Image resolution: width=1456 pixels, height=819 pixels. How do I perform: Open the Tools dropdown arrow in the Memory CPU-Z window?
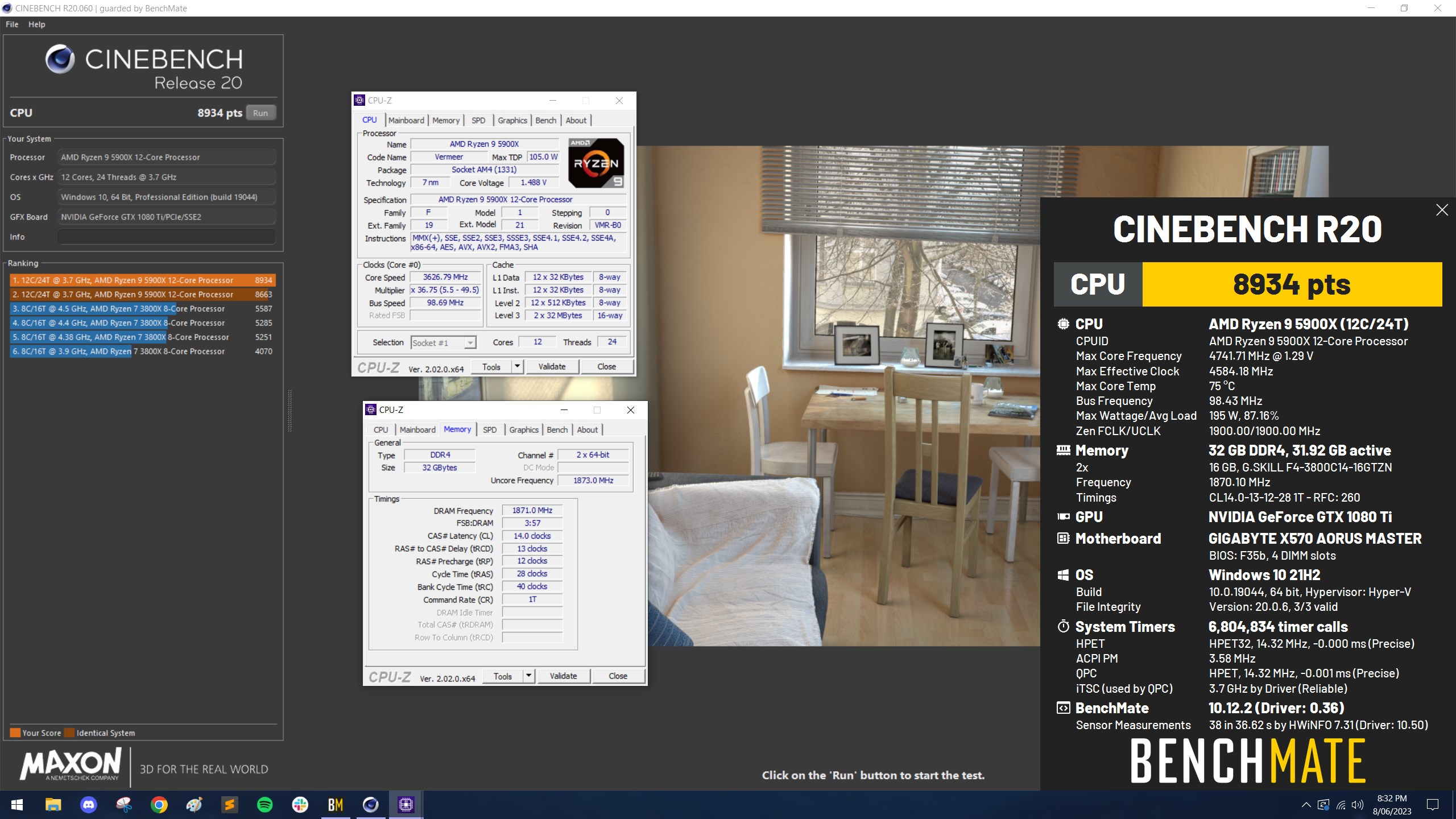tap(528, 676)
